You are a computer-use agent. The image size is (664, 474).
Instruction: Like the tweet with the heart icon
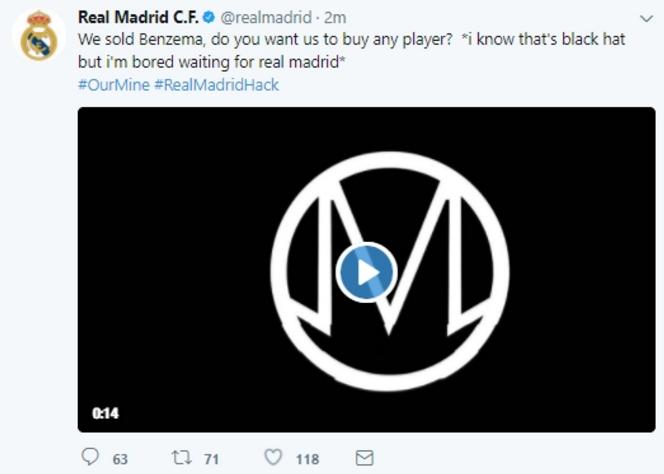pos(272,457)
